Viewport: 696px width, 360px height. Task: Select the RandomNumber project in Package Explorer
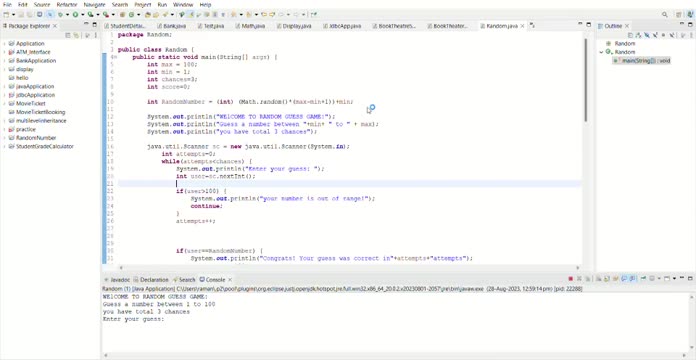36,138
